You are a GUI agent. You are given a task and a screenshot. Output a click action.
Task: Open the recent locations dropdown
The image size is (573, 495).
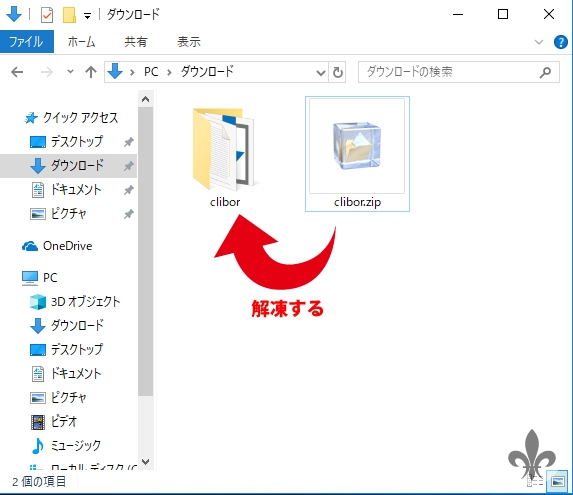point(70,72)
